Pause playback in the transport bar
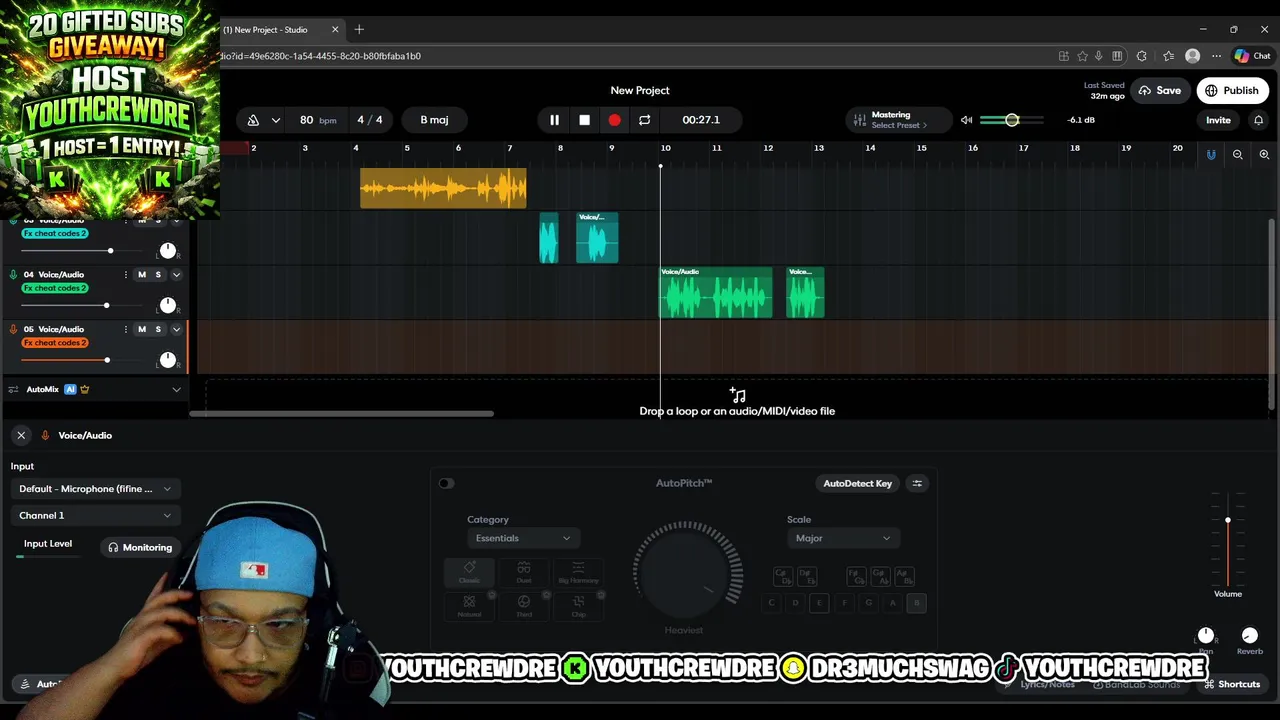This screenshot has width=1280, height=720. [x=554, y=120]
